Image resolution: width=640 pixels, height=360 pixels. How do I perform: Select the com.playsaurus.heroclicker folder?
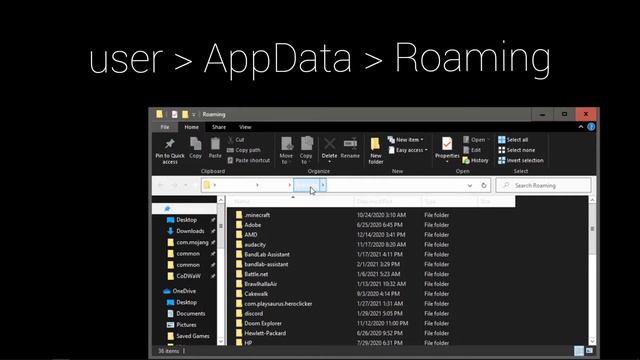click(x=274, y=304)
